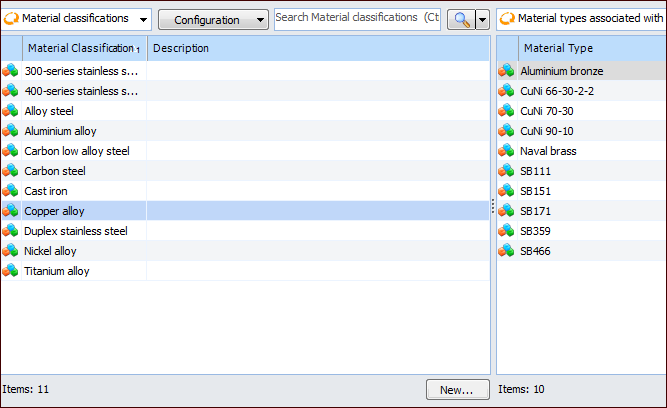Open the Configuration dropdown button
Viewport: 667px width, 408px height.
[x=214, y=20]
